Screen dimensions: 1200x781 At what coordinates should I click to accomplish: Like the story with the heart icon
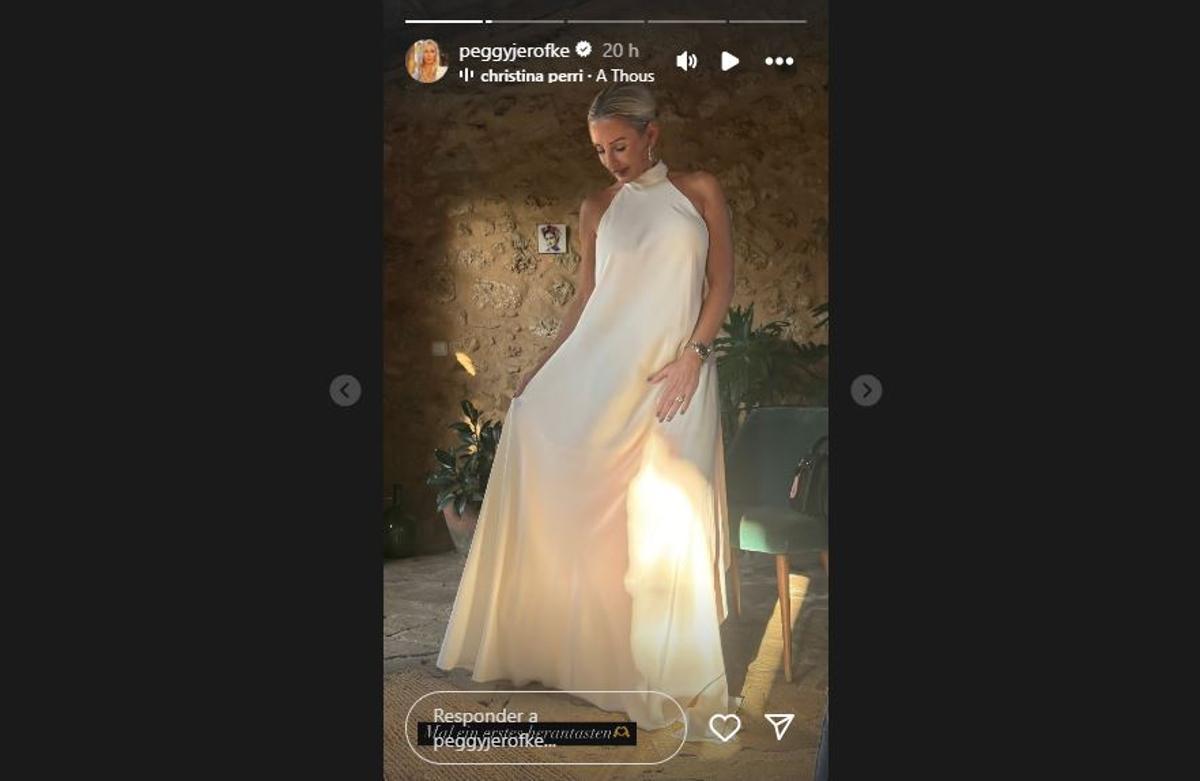[x=724, y=727]
